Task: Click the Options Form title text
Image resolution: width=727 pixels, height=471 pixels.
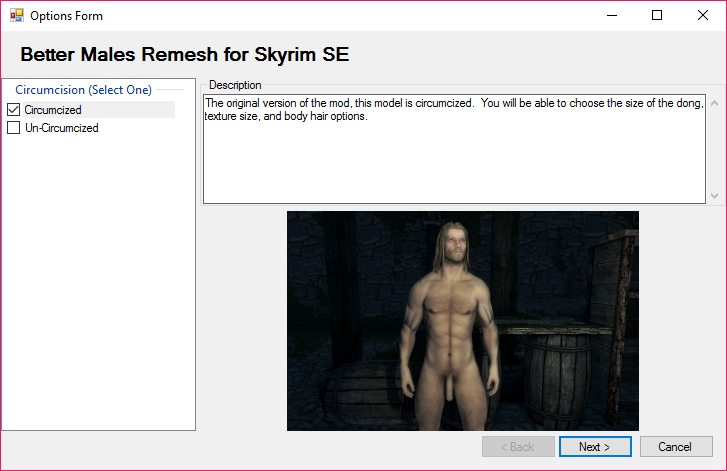Action: point(66,16)
